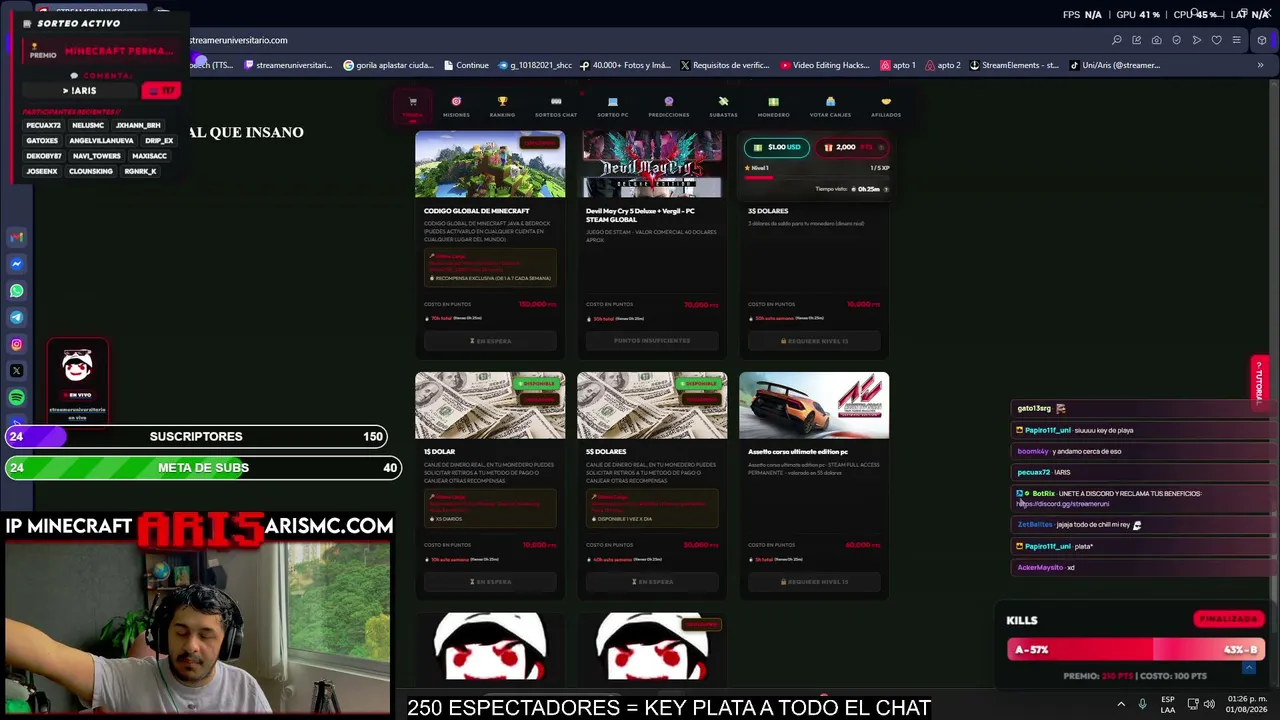Click the Assetto Corsa ultimate edition image
This screenshot has width=1280, height=720.
814,405
